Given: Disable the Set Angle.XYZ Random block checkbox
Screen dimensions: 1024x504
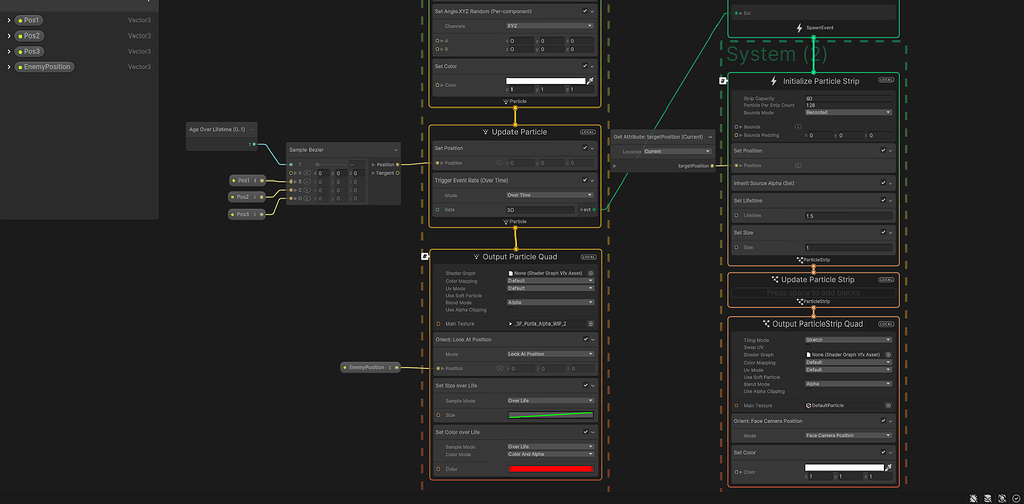Looking at the screenshot, I should click(x=584, y=11).
